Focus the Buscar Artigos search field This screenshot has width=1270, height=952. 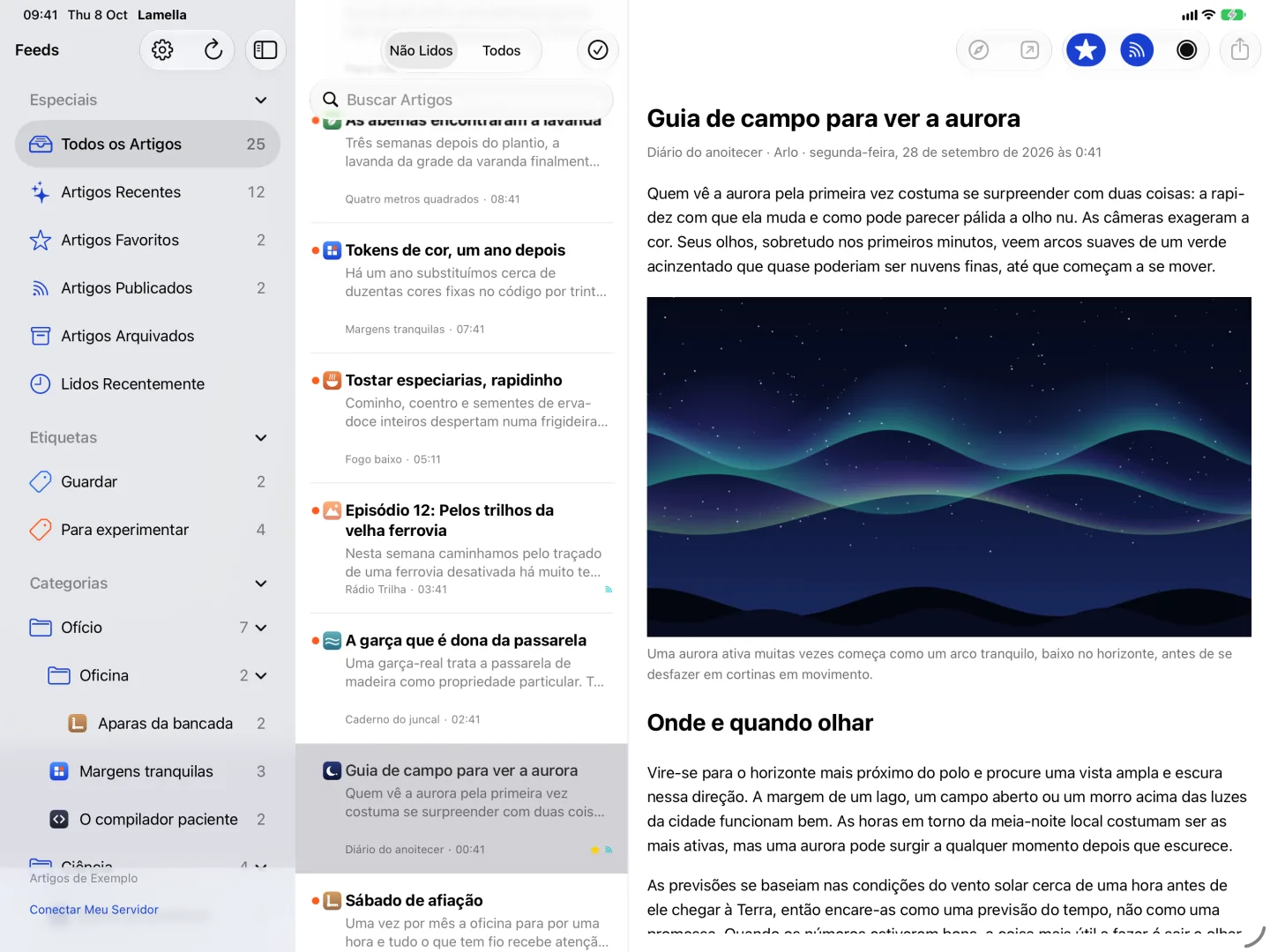pyautogui.click(x=461, y=100)
